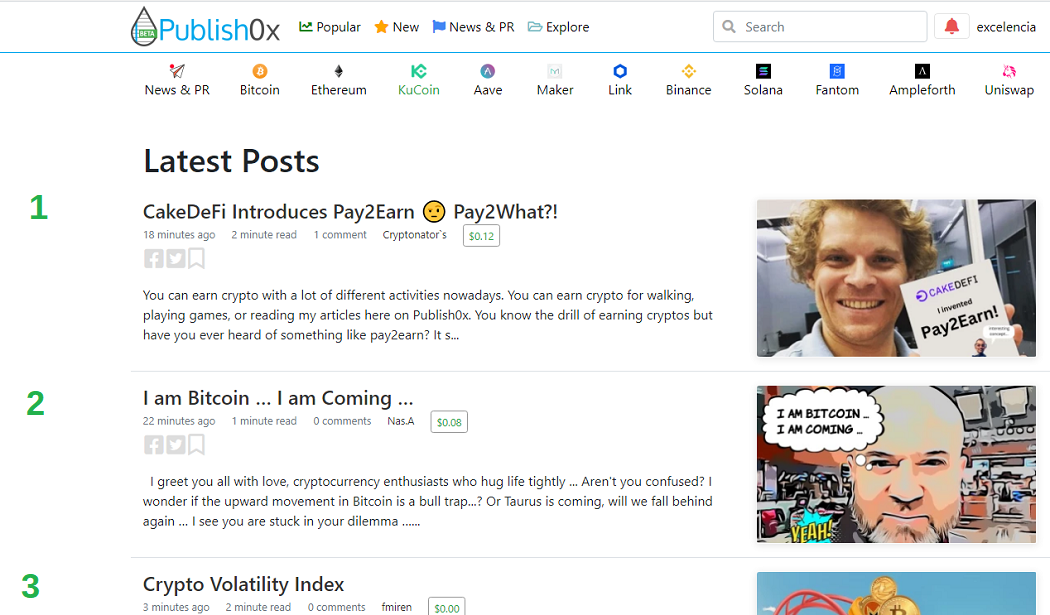Share I am Bitcoin post on Twitter
This screenshot has width=1050, height=615.
[x=175, y=445]
